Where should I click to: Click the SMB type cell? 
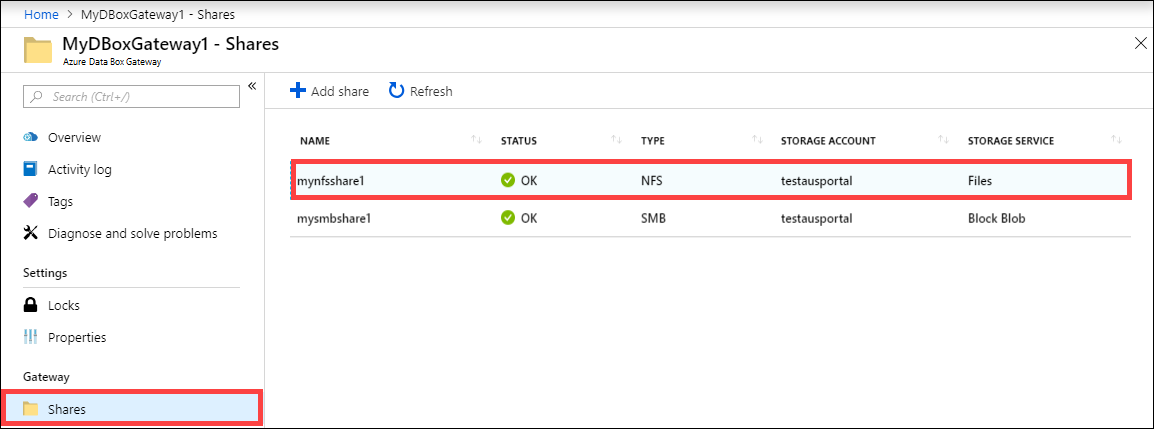point(652,219)
